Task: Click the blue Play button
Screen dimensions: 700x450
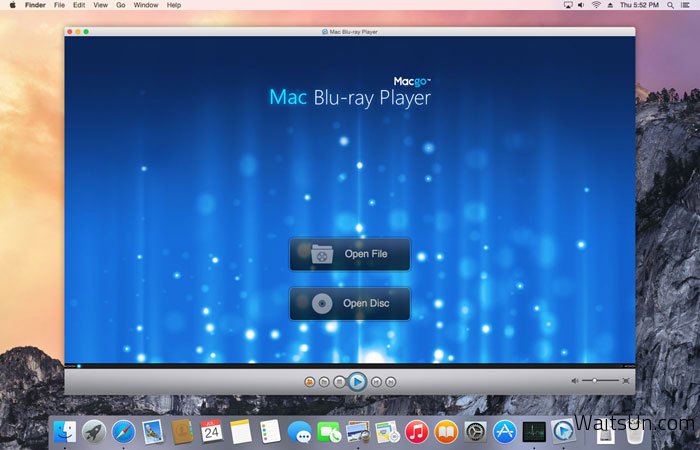Action: click(x=357, y=381)
